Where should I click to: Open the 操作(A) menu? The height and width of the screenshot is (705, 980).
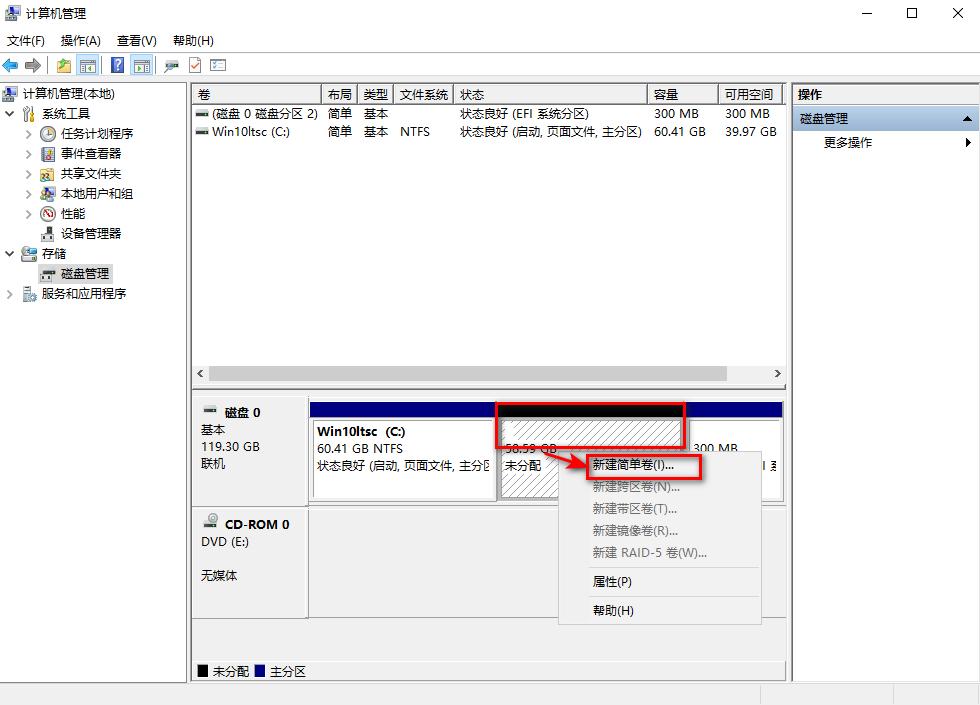pos(78,40)
